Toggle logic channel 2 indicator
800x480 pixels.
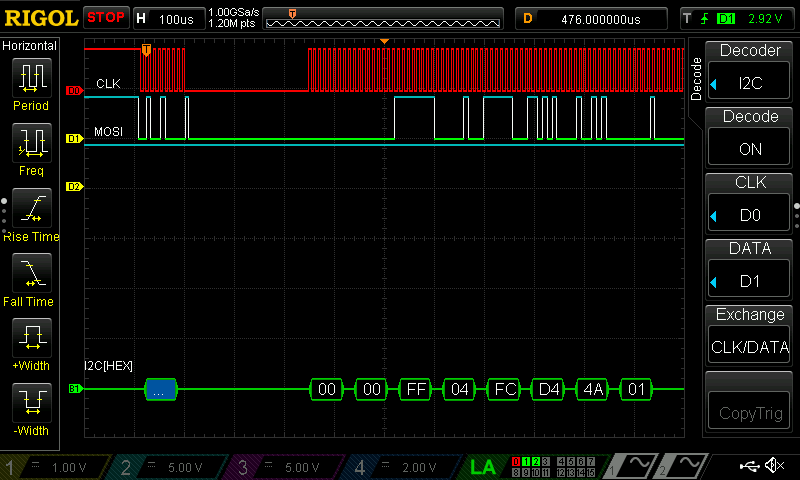pyautogui.click(x=536, y=461)
